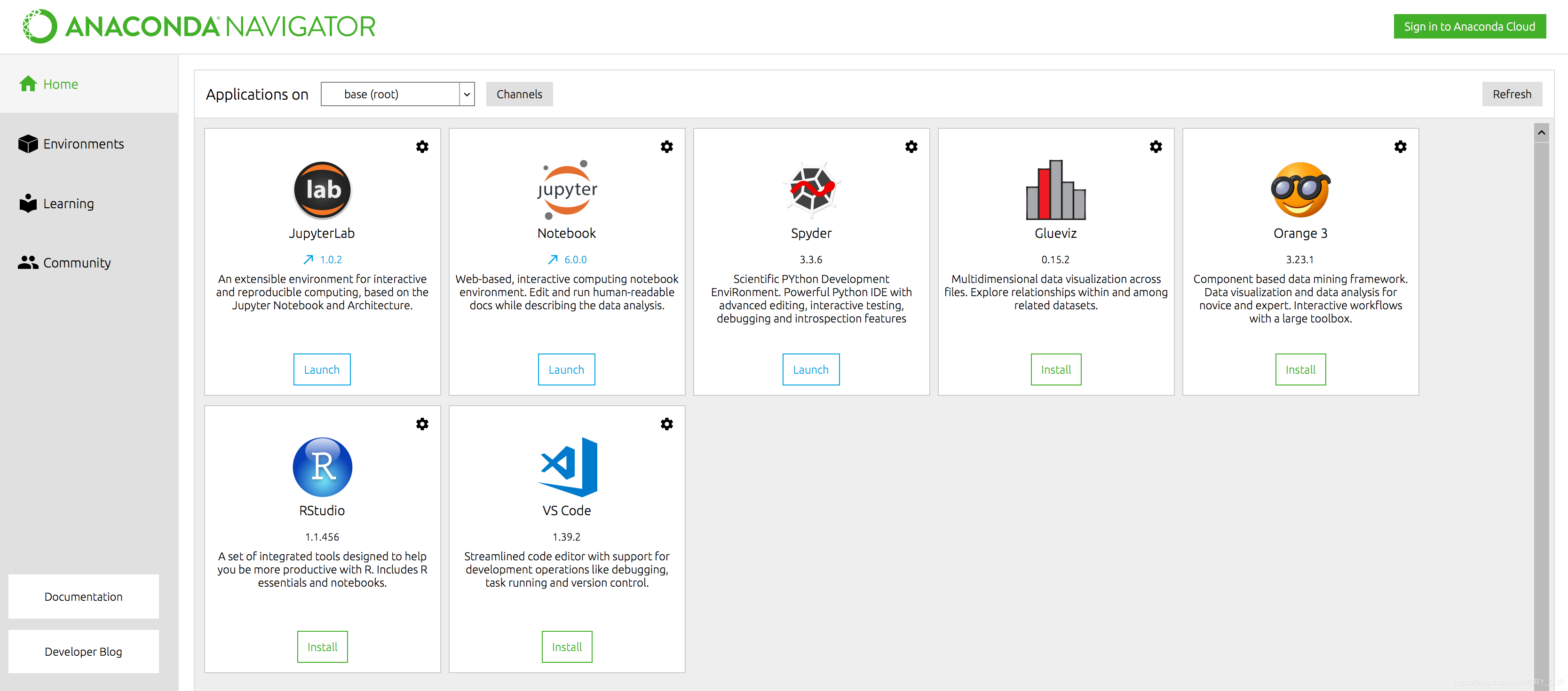Install VS Code
The height and width of the screenshot is (691, 1568).
pos(567,647)
